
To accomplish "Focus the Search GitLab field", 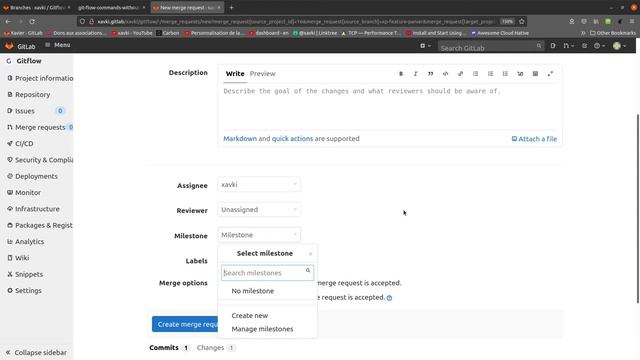I will (491, 47).
